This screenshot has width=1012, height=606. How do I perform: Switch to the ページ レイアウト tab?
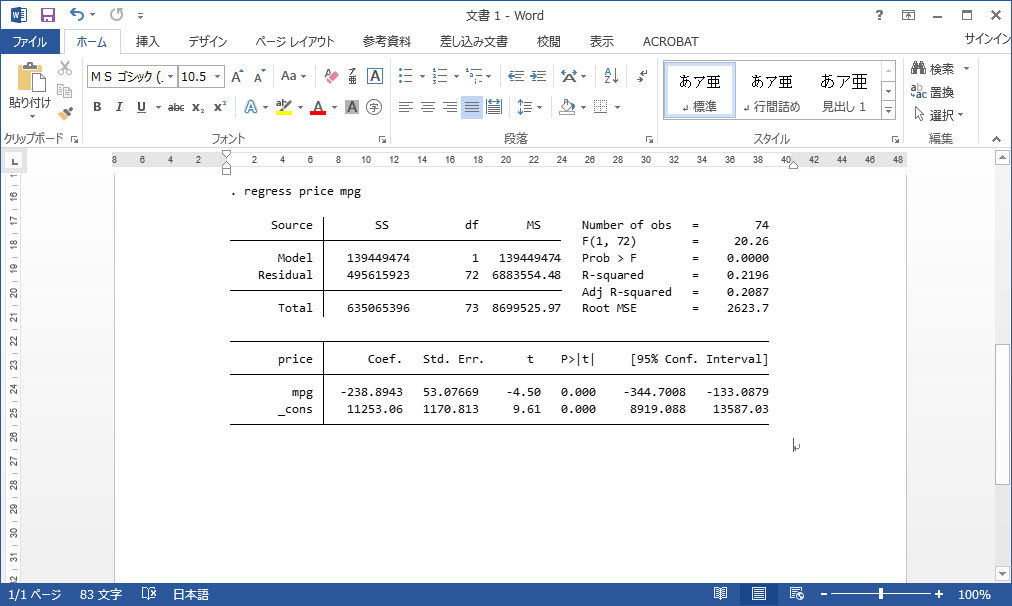[x=294, y=41]
